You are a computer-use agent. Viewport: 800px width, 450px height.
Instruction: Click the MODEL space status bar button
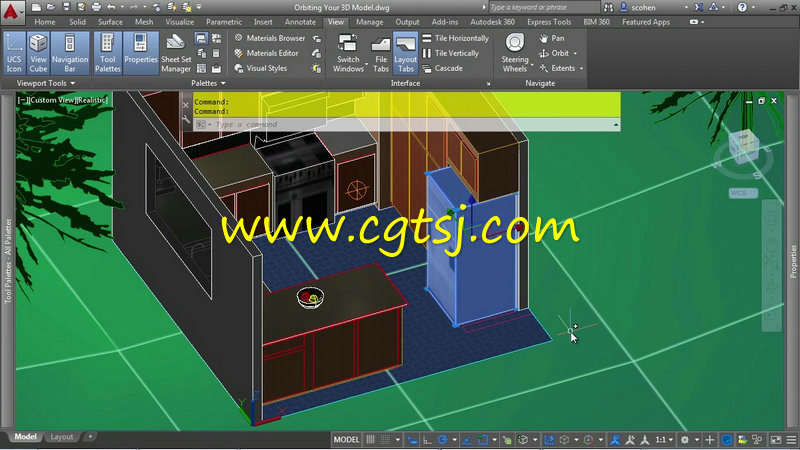pyautogui.click(x=346, y=439)
